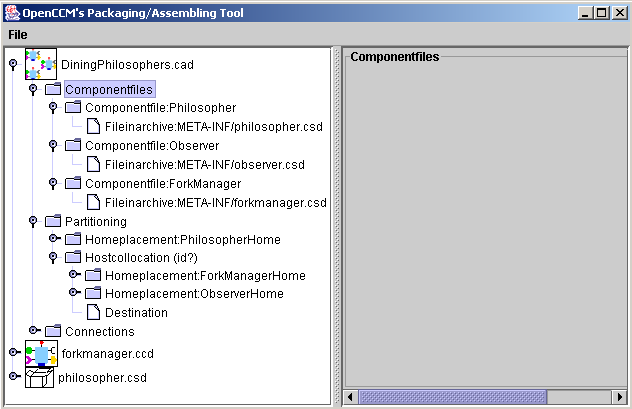Image resolution: width=632 pixels, height=409 pixels.
Task: Click the Hostcollocation folder icon
Action: (x=73, y=257)
